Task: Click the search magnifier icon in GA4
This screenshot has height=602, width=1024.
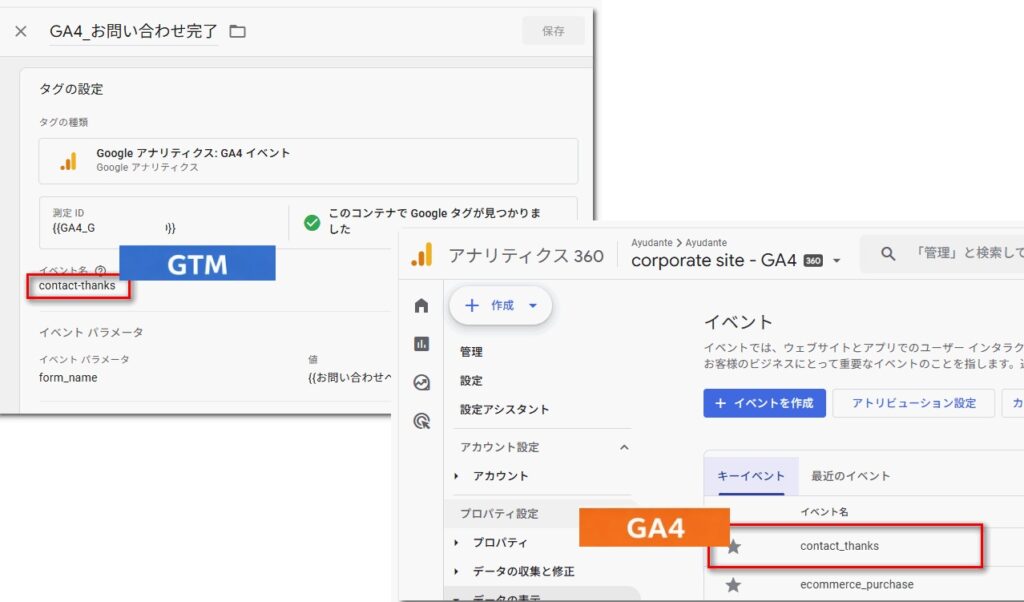Action: tap(888, 255)
